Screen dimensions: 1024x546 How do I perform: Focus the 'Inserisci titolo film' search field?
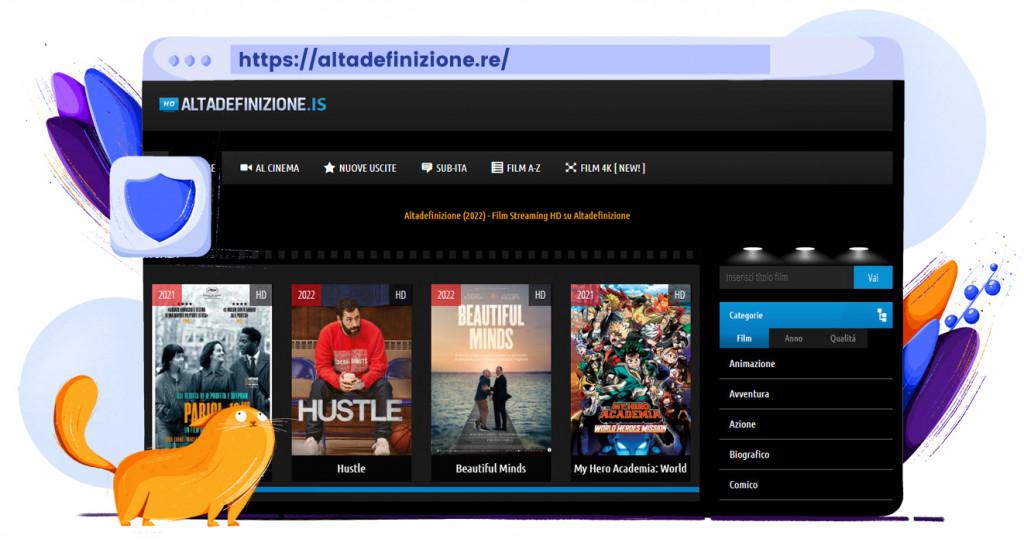[786, 278]
